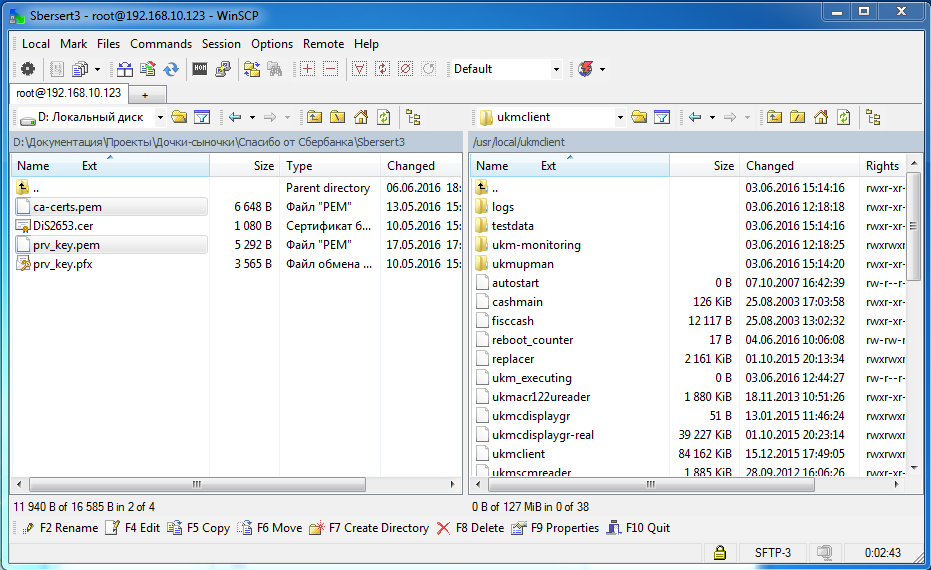This screenshot has height=570, width=931.
Task: Refresh the local panel
Action: pos(384,117)
